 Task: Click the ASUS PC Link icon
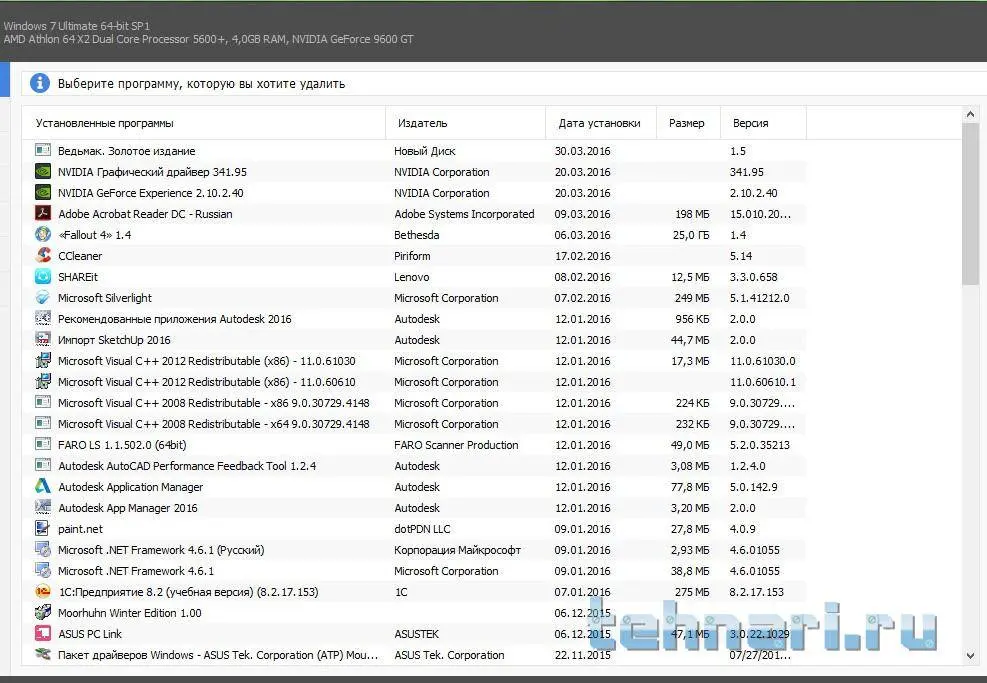click(x=43, y=633)
